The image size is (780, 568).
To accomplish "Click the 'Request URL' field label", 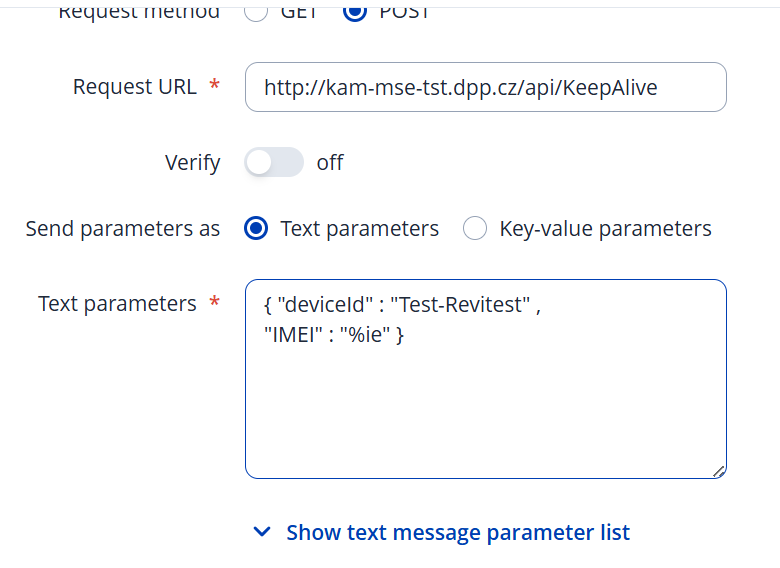I will (135, 87).
